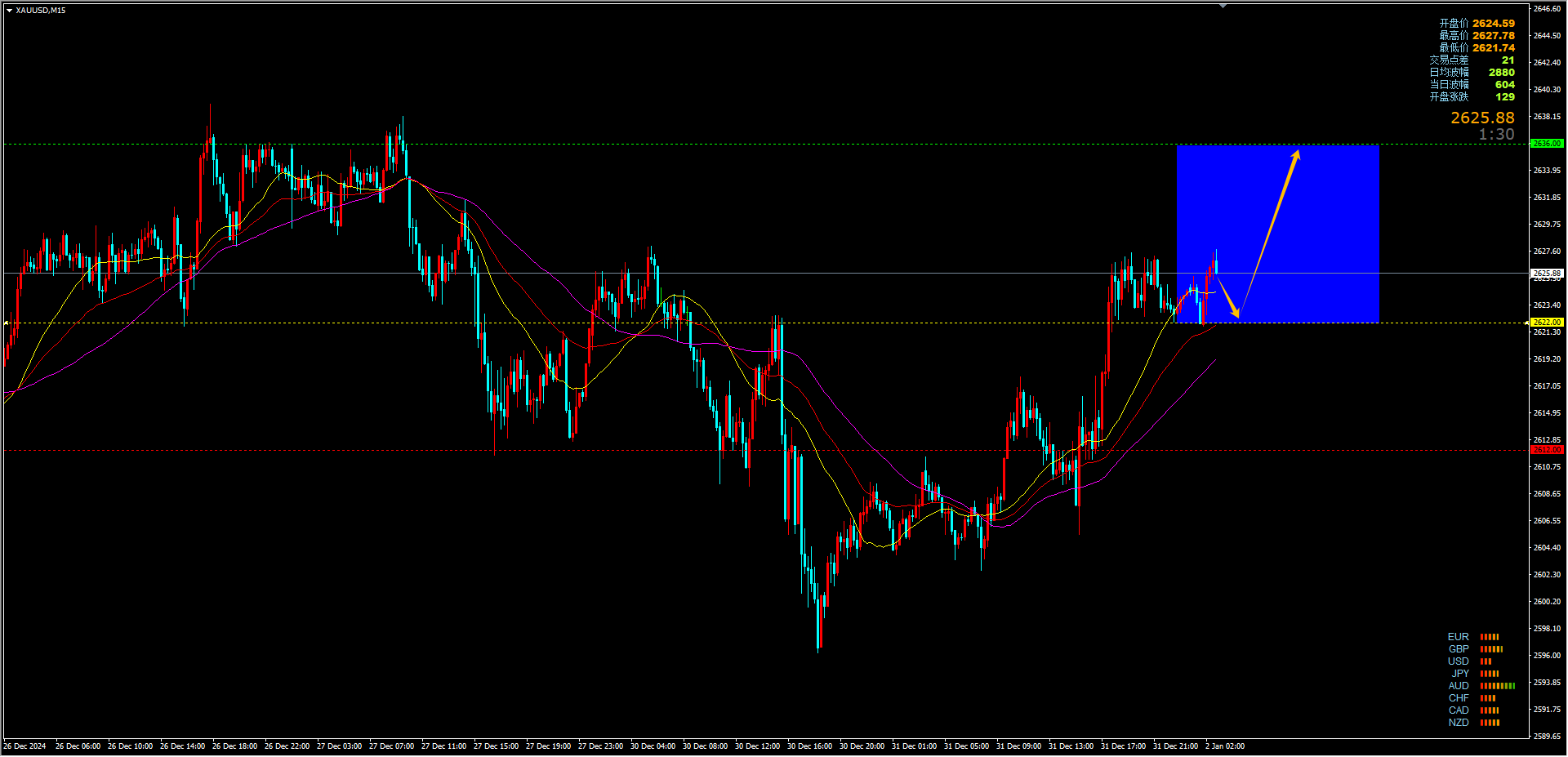Select the red 2612.00 price level tag
The image size is (1568, 757).
pyautogui.click(x=1547, y=450)
